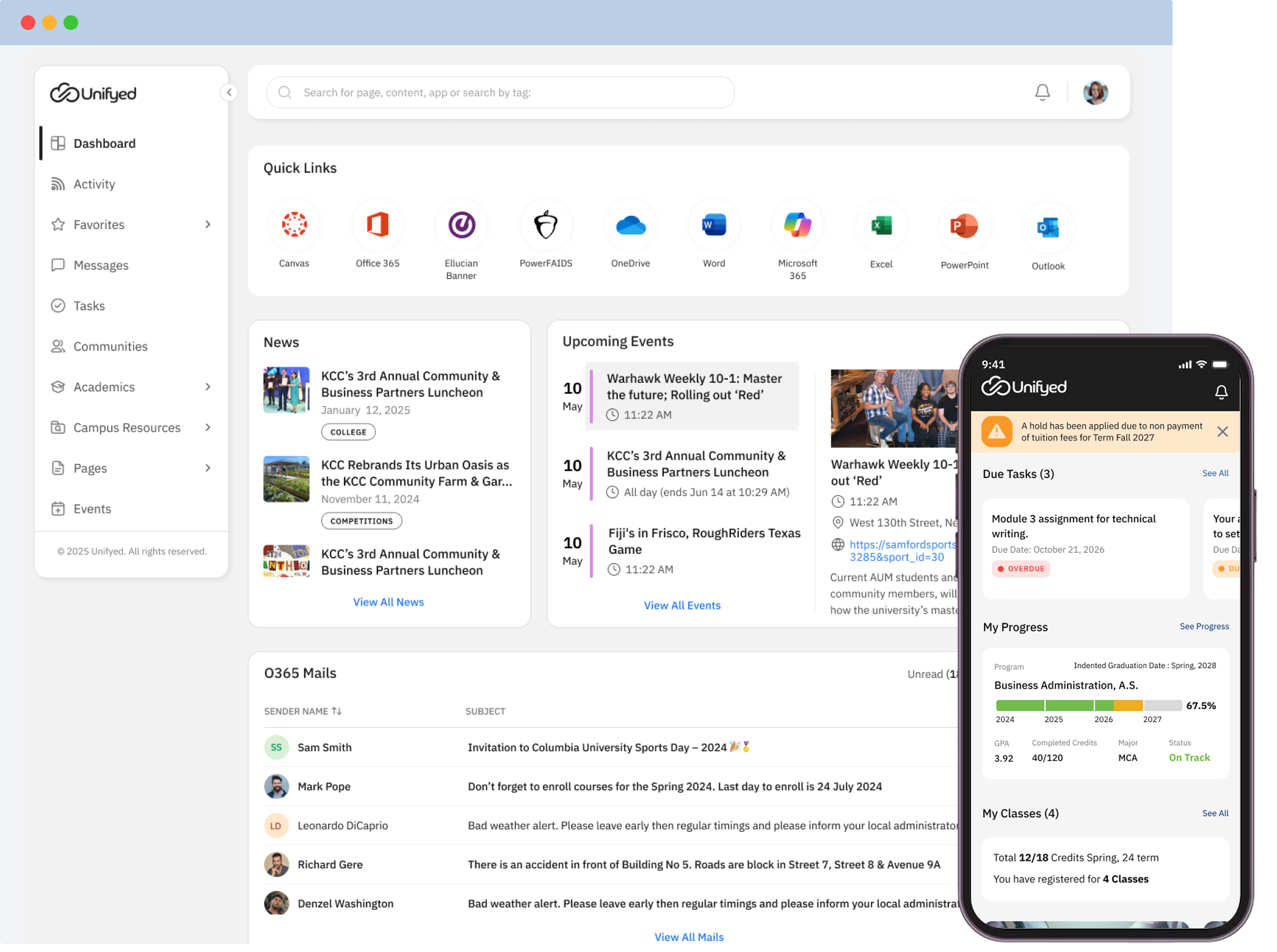Open mail from Leonardo DiCaprio
Viewport: 1277px width, 952px height.
point(611,826)
